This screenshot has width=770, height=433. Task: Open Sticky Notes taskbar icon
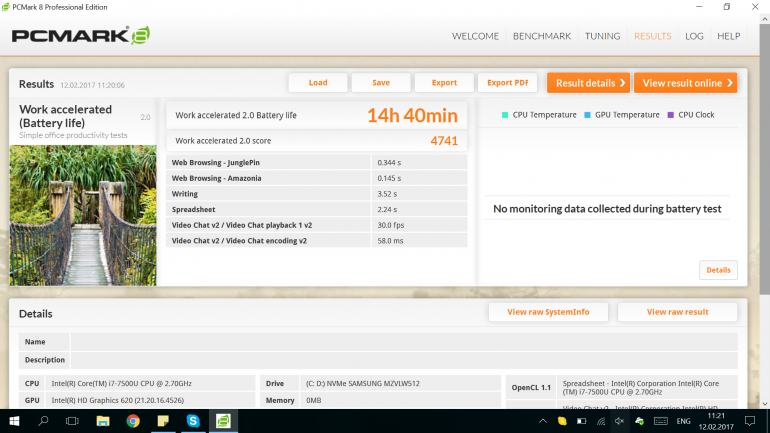pyautogui.click(x=163, y=421)
